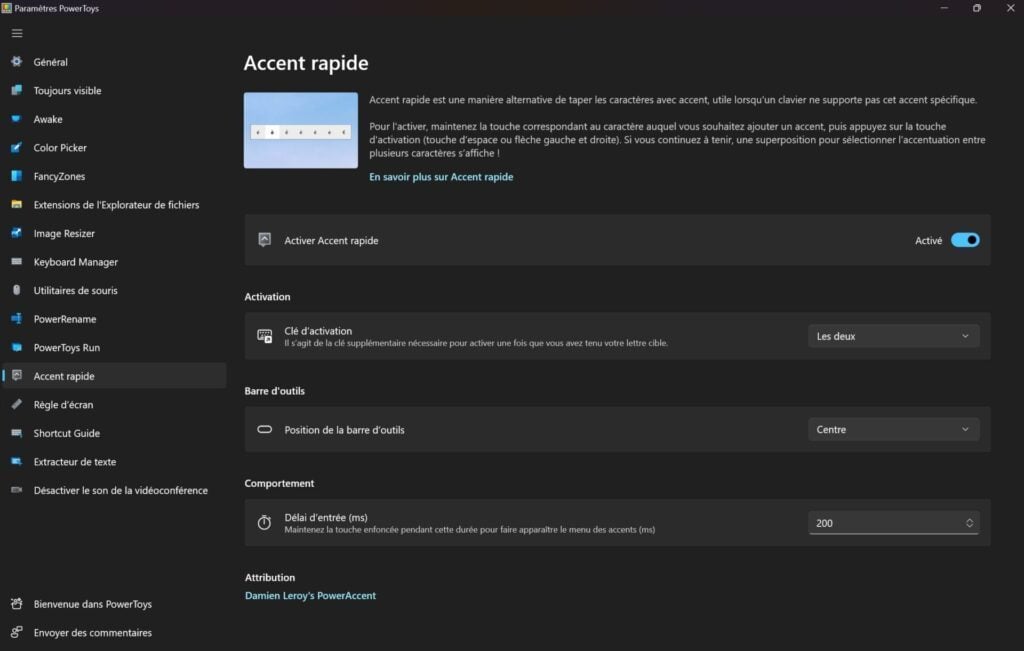Image resolution: width=1024 pixels, height=651 pixels.
Task: Click the file explorer extensions icon
Action: point(17,204)
